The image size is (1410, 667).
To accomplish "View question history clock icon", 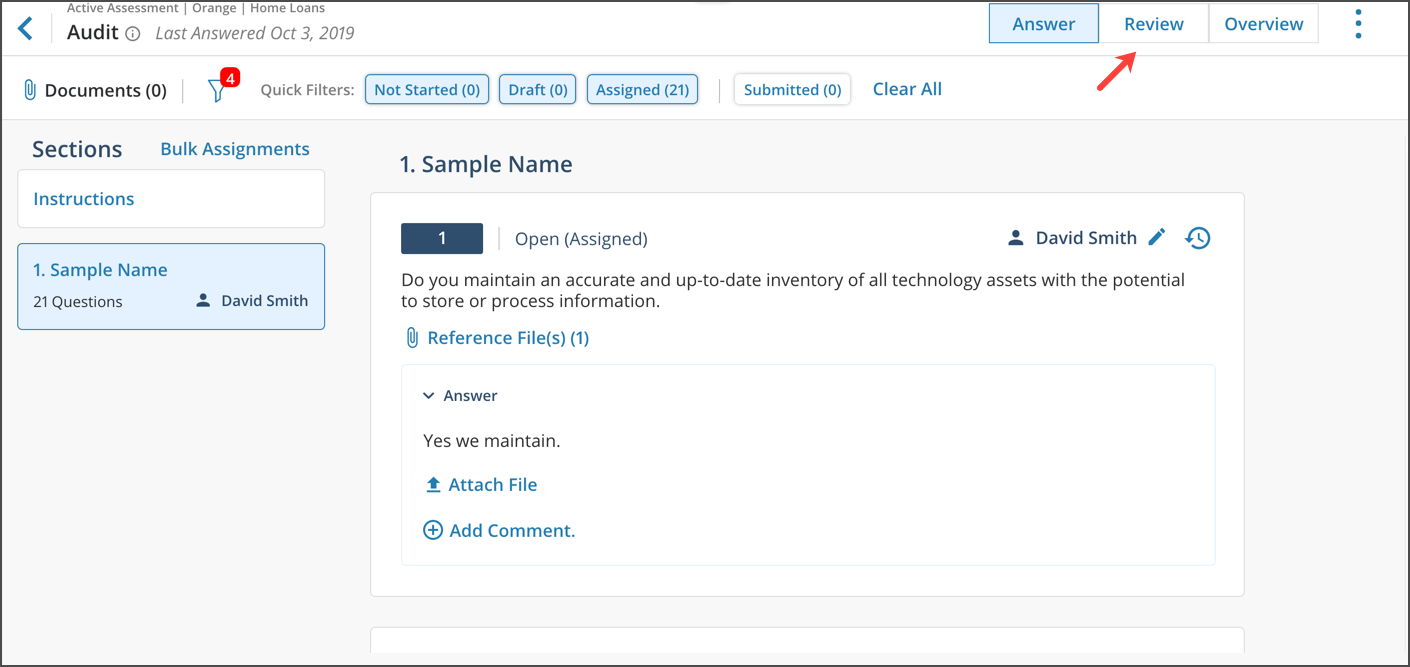I will coord(1198,238).
